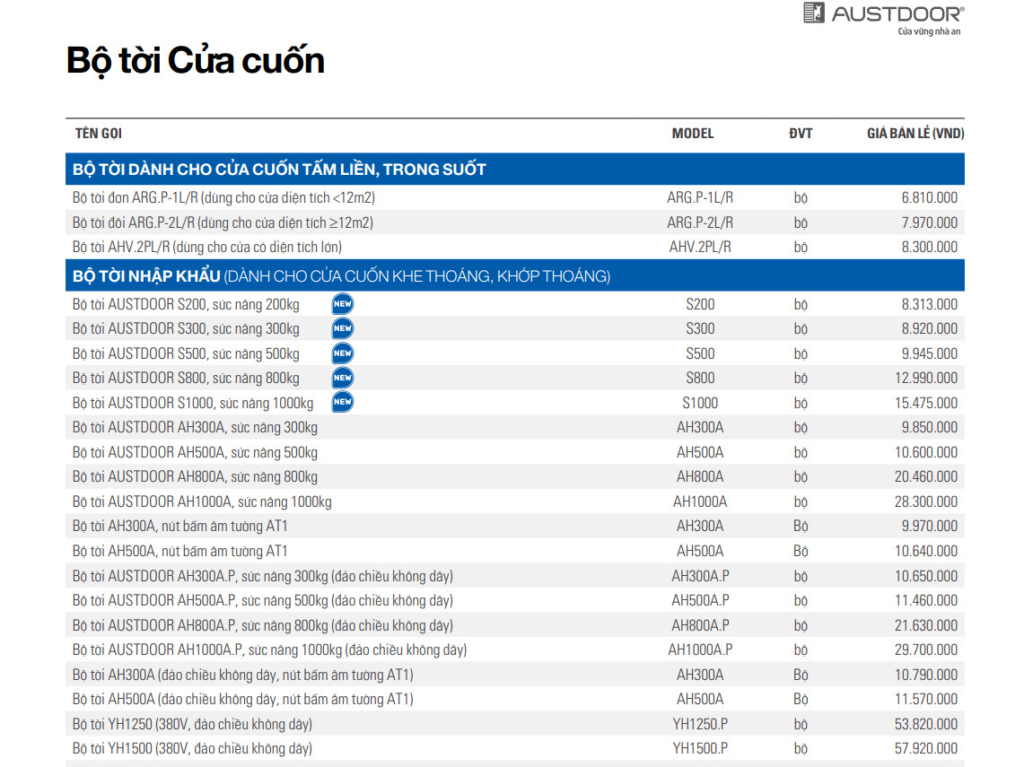
Task: Select the price 28.300.000 cell
Action: (x=925, y=502)
